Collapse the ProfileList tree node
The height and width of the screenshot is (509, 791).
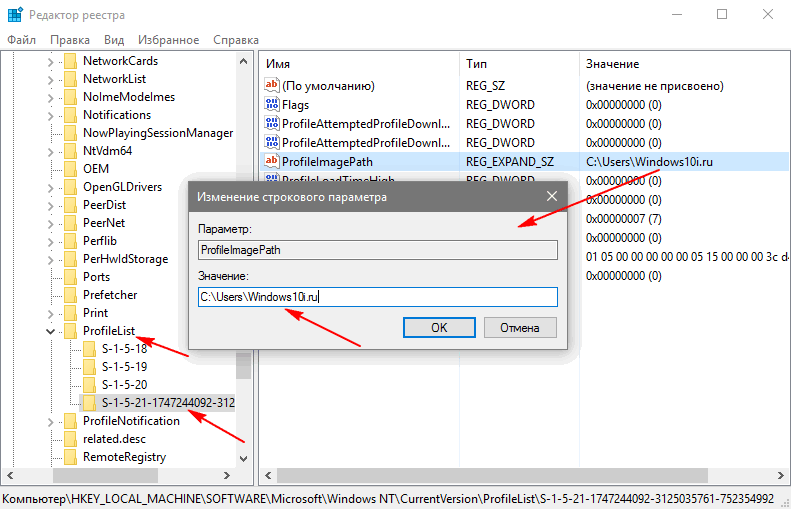(x=50, y=331)
